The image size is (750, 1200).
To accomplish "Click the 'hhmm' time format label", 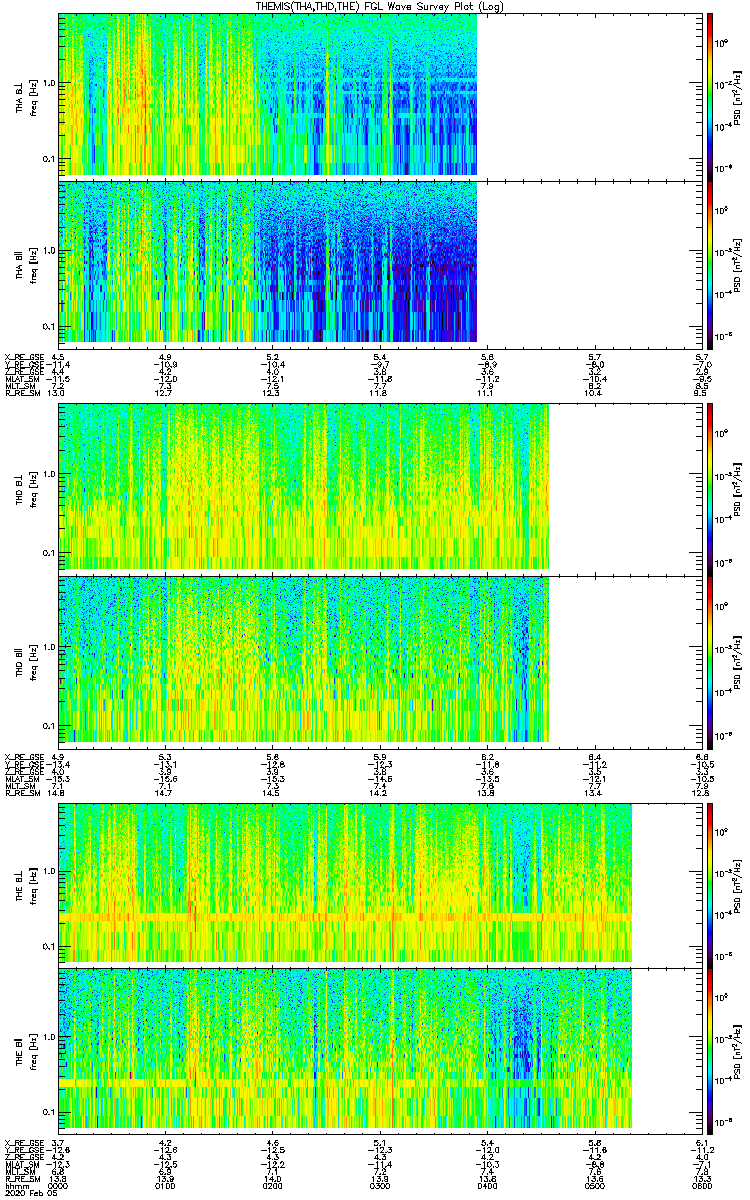I will (x=16, y=1185).
